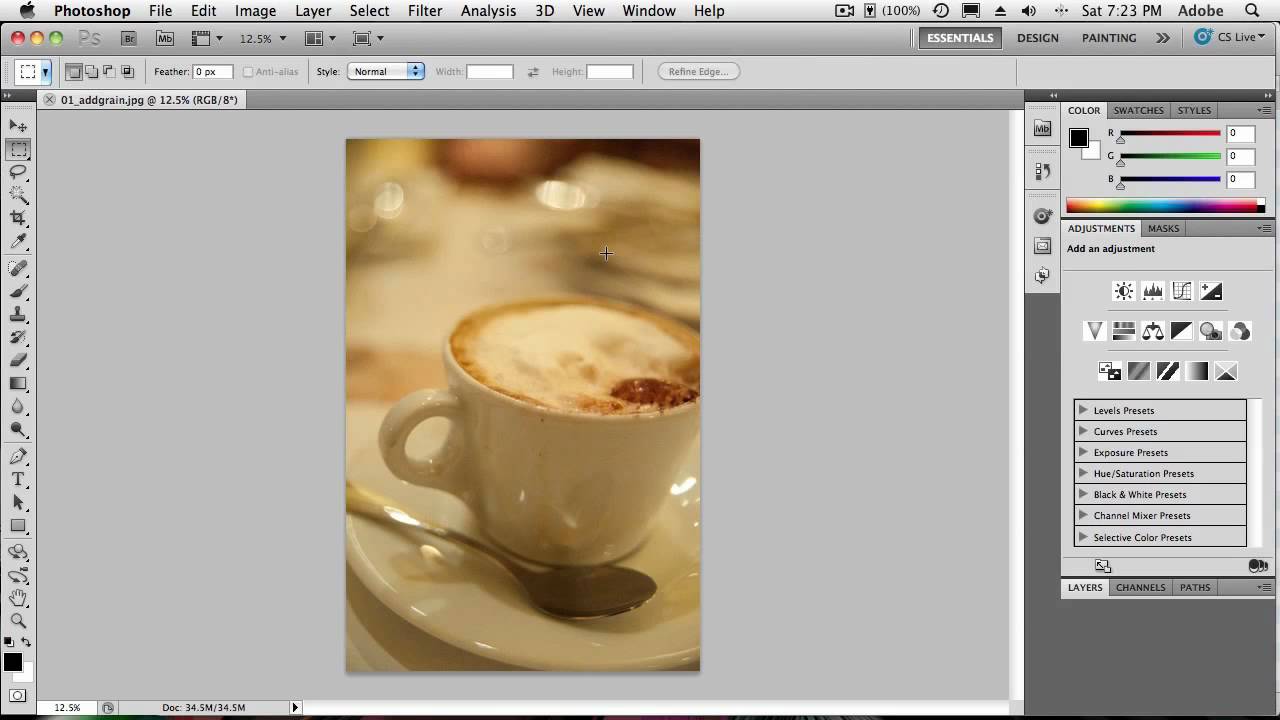
Task: Switch to the Masks tab
Action: coord(1163,228)
